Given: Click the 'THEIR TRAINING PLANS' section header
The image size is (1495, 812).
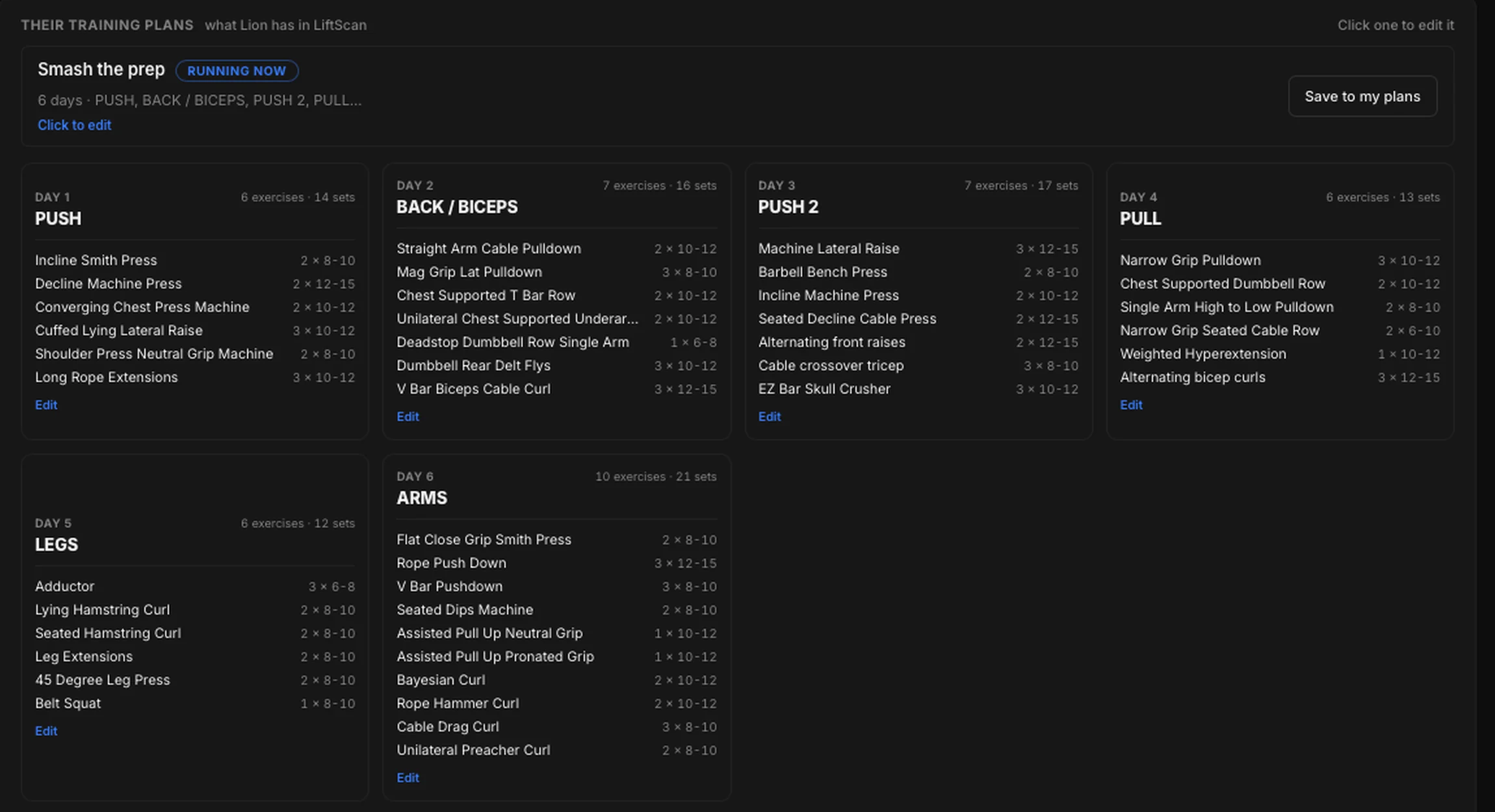Looking at the screenshot, I should click(107, 25).
